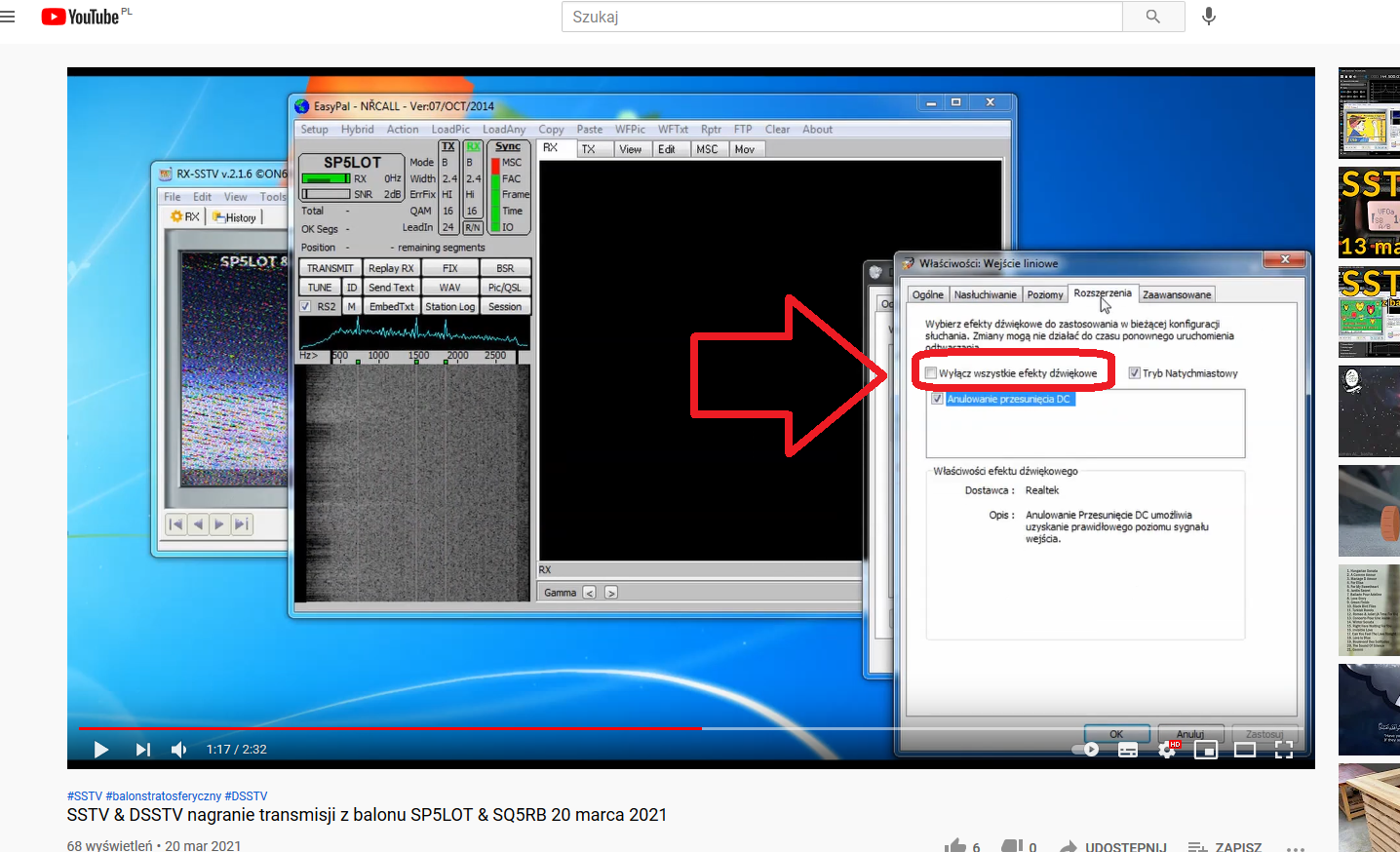The height and width of the screenshot is (852, 1400).
Task: Switch to Zaawansowane tab
Action: pos(1177,294)
